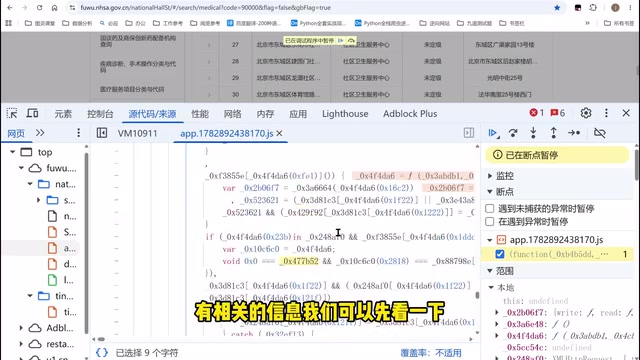640x360 pixels.
Task: Click the function breakpoint entry text
Action: pyautogui.click(x=559, y=254)
